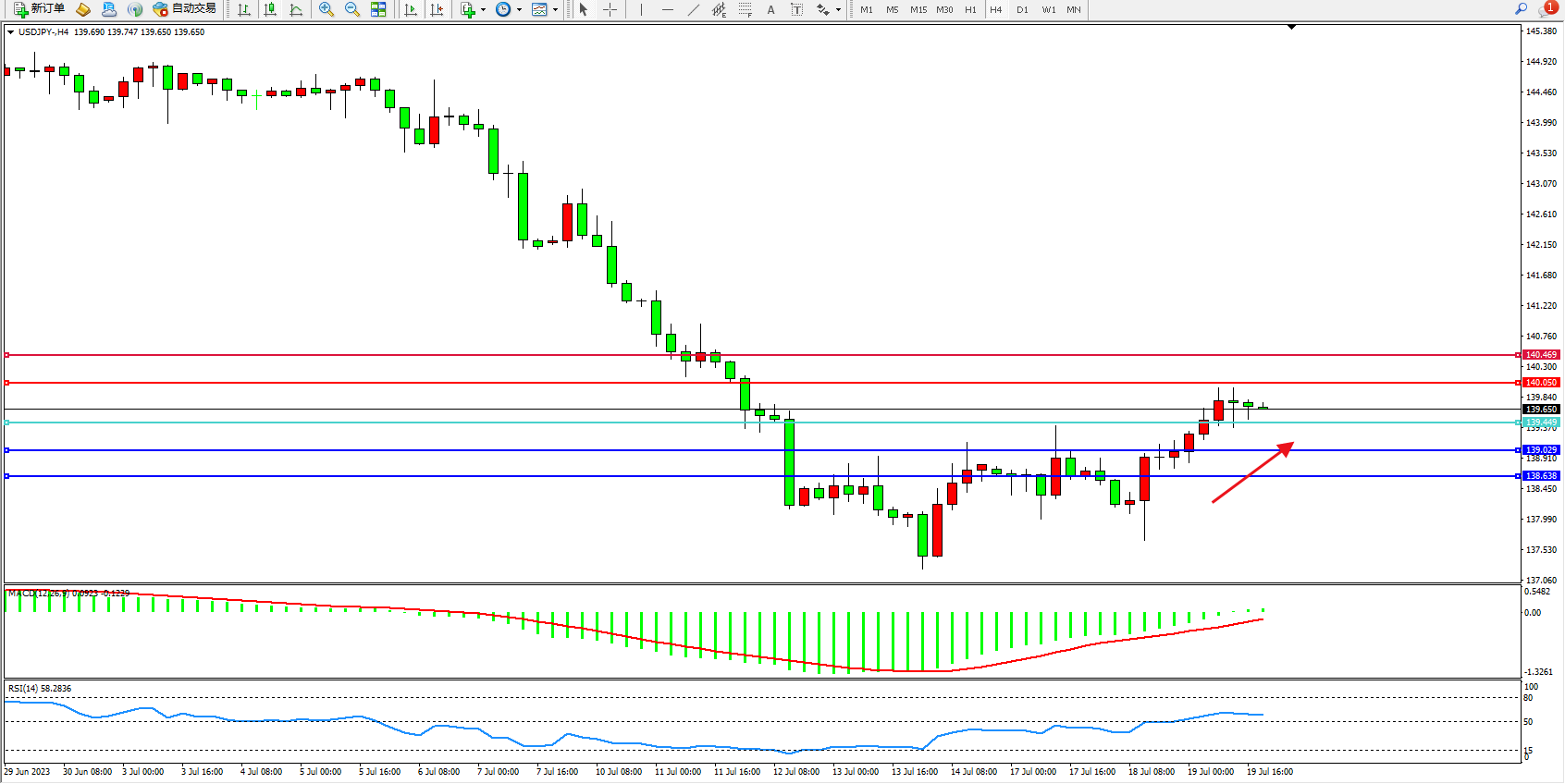Open the indicators list dropdown arrow

point(483,9)
